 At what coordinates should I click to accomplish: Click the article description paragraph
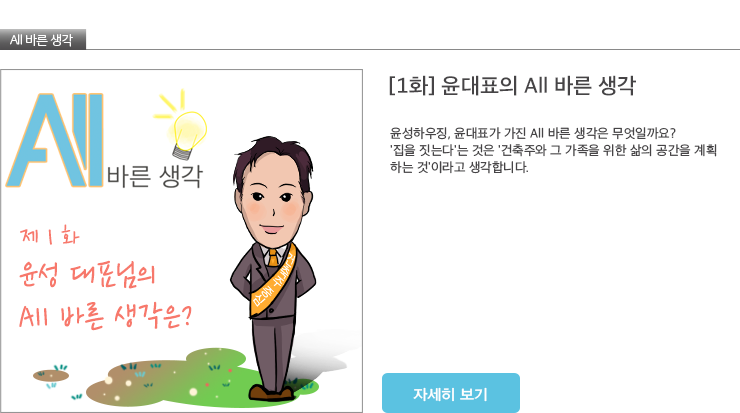[x=553, y=150]
